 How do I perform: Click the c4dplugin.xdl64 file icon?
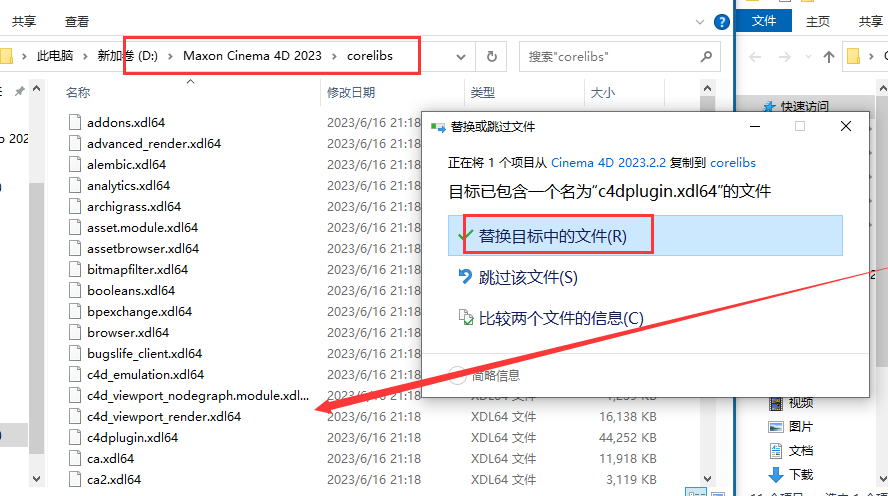tap(75, 437)
